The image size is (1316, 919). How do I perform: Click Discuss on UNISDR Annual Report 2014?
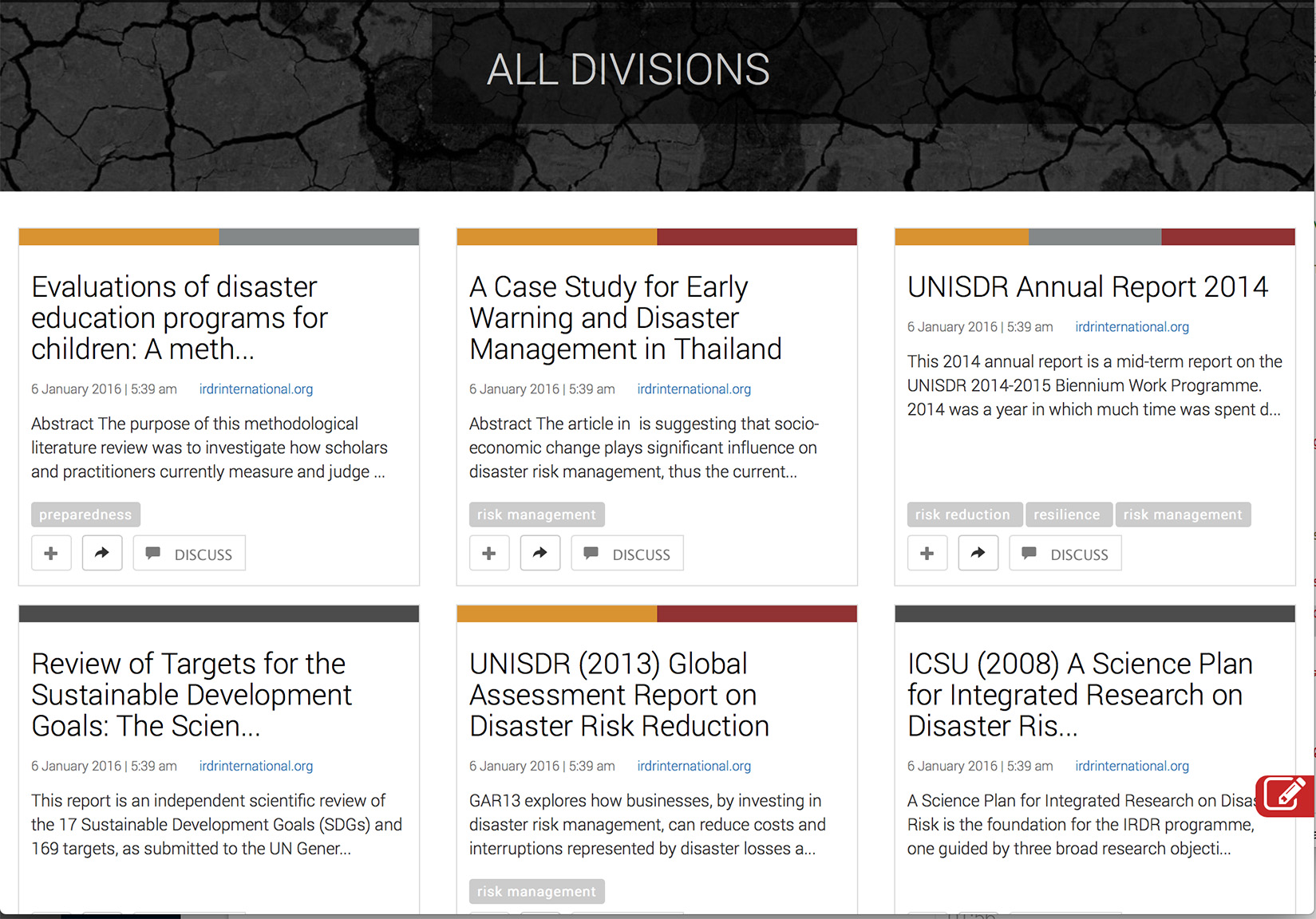pos(1065,554)
